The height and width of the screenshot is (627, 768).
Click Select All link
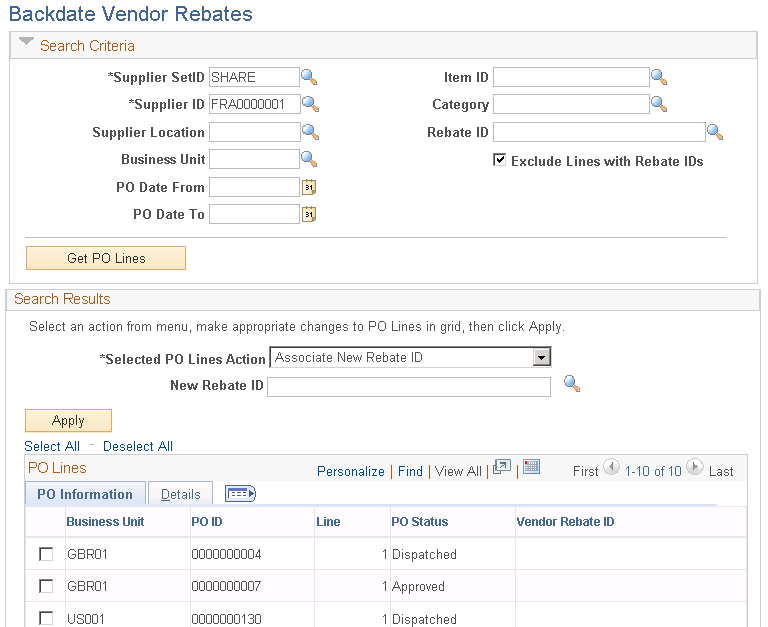pos(52,446)
